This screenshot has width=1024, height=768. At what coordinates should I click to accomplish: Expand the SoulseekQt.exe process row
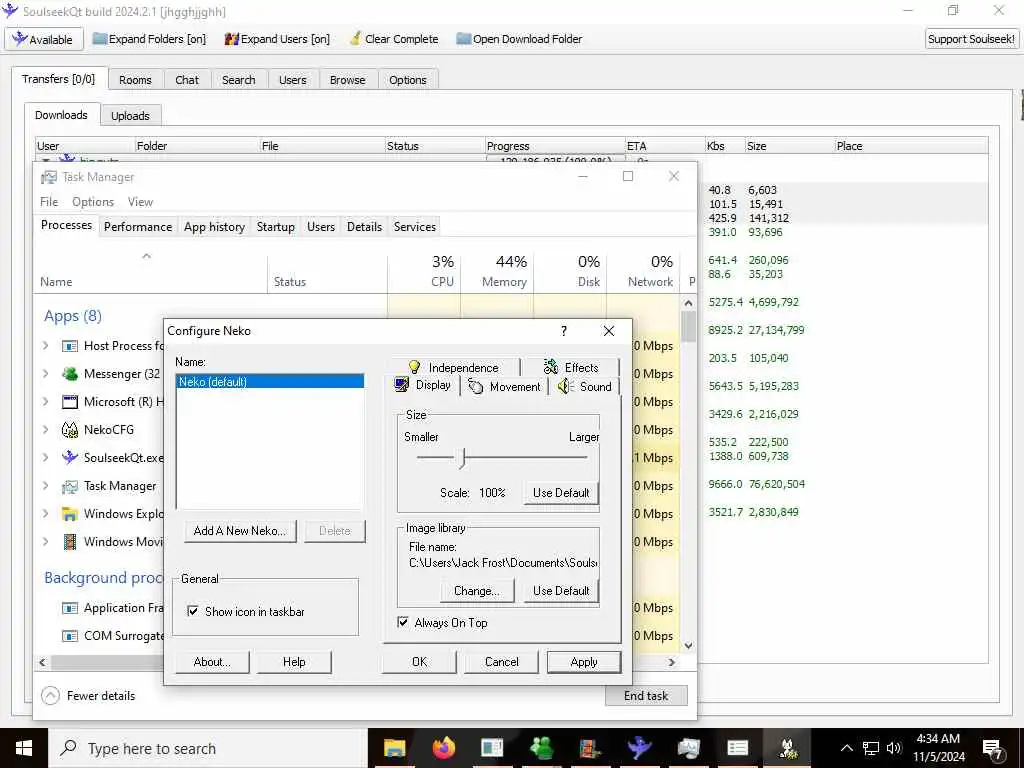[x=46, y=458]
